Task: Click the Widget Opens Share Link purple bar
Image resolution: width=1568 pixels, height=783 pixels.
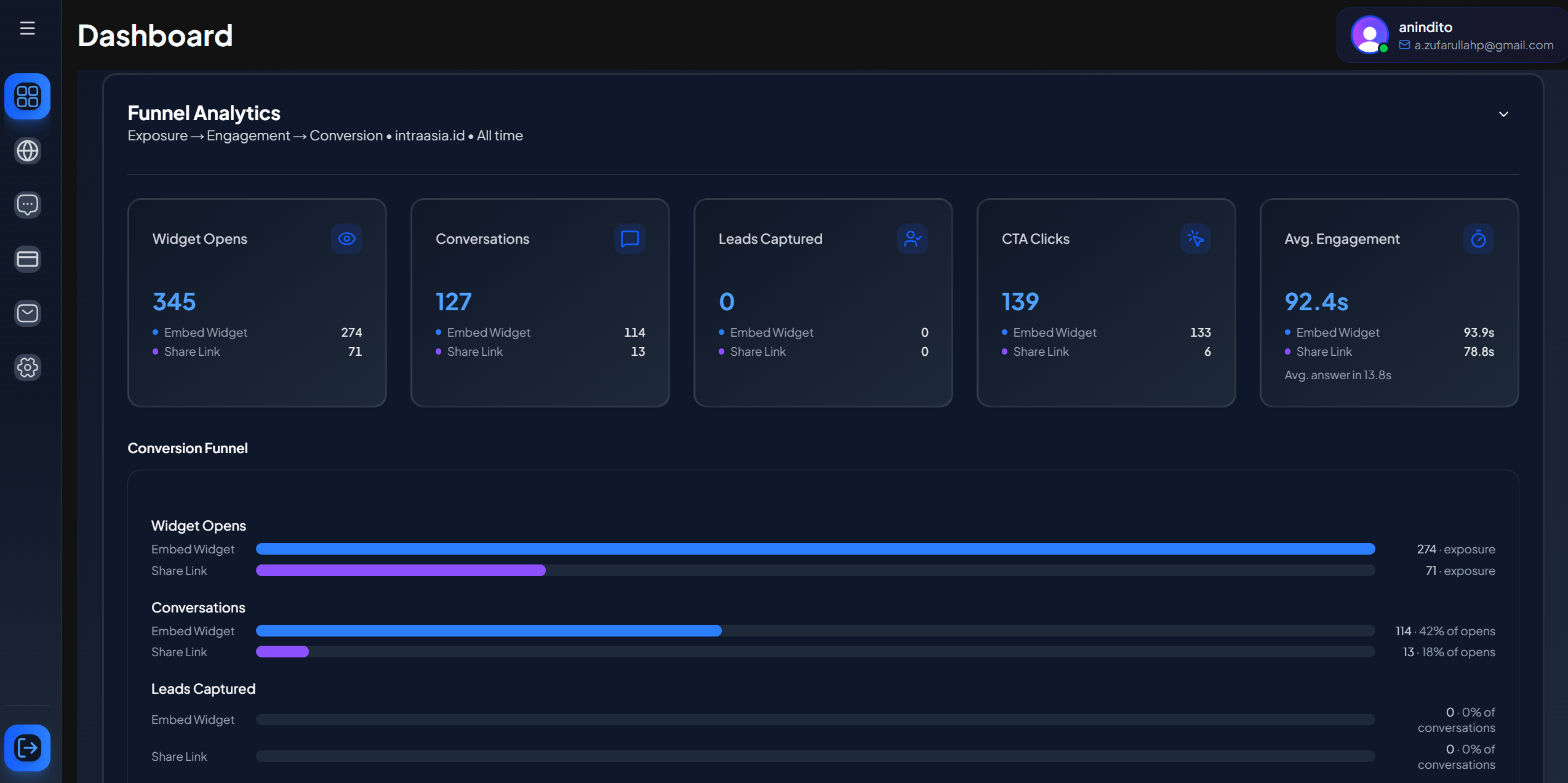Action: point(401,571)
